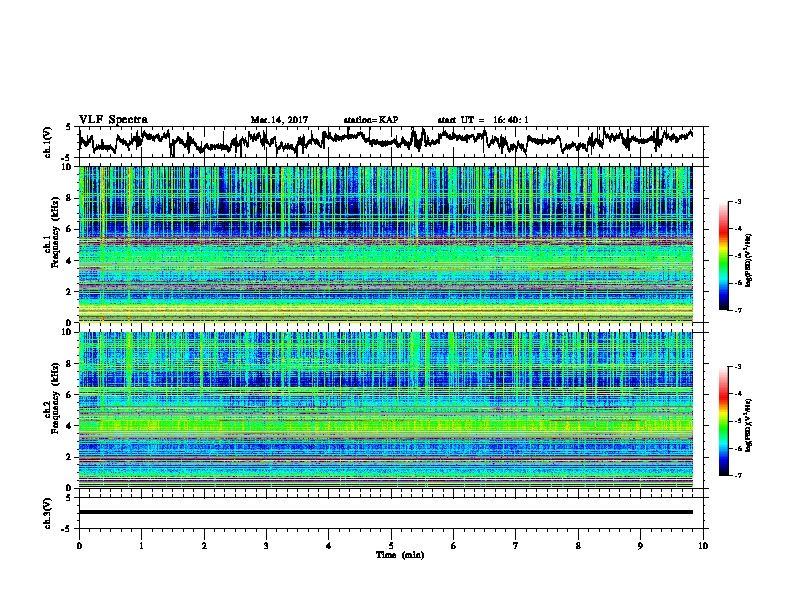The width and height of the screenshot is (792, 612).
Task: Click the "6" time axis tick label
Action: point(454,546)
